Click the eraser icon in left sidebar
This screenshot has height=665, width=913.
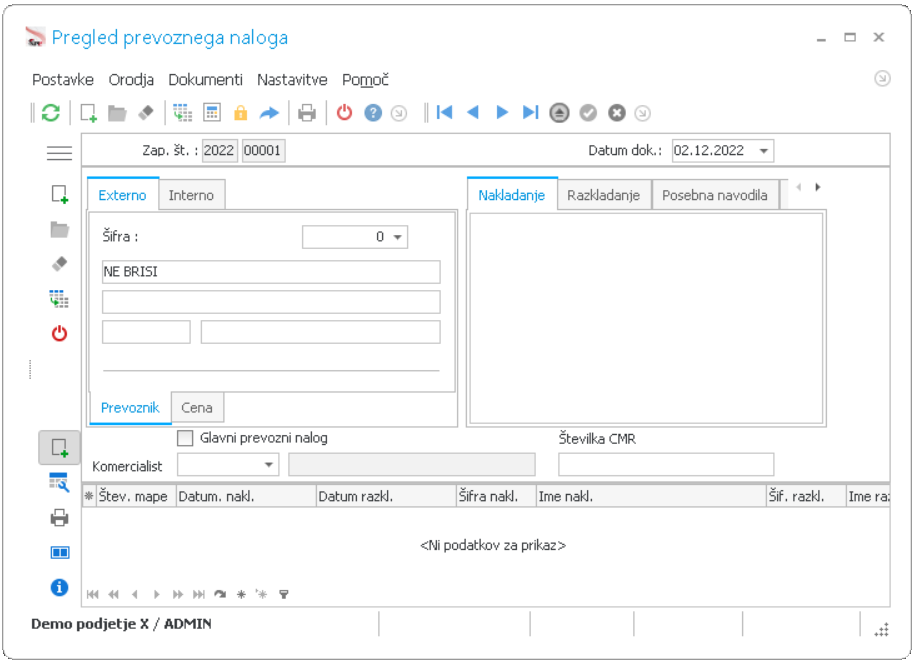[59, 263]
